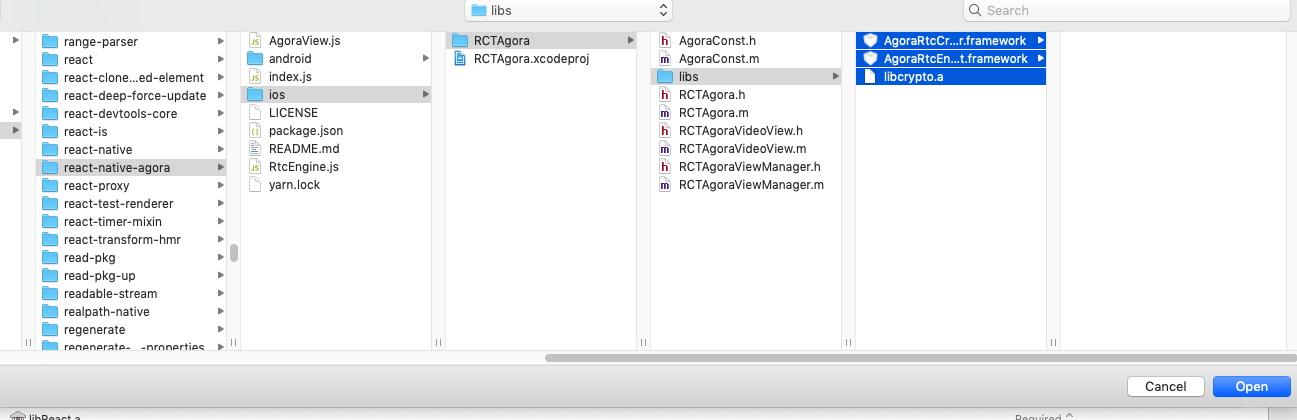Expand the libs folder arrow
Screen dimensions: 1297x420
pos(836,77)
